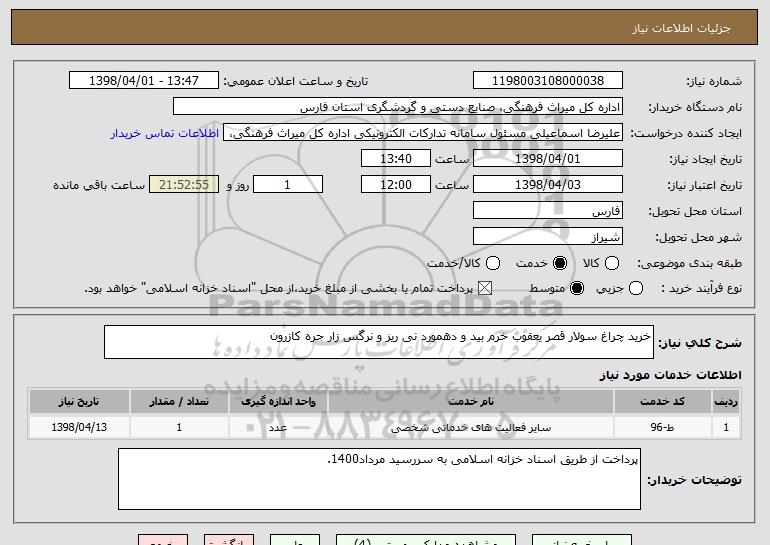The width and height of the screenshot is (770, 545).
Task: Click the need number field 1198003108000038
Action: (x=548, y=81)
